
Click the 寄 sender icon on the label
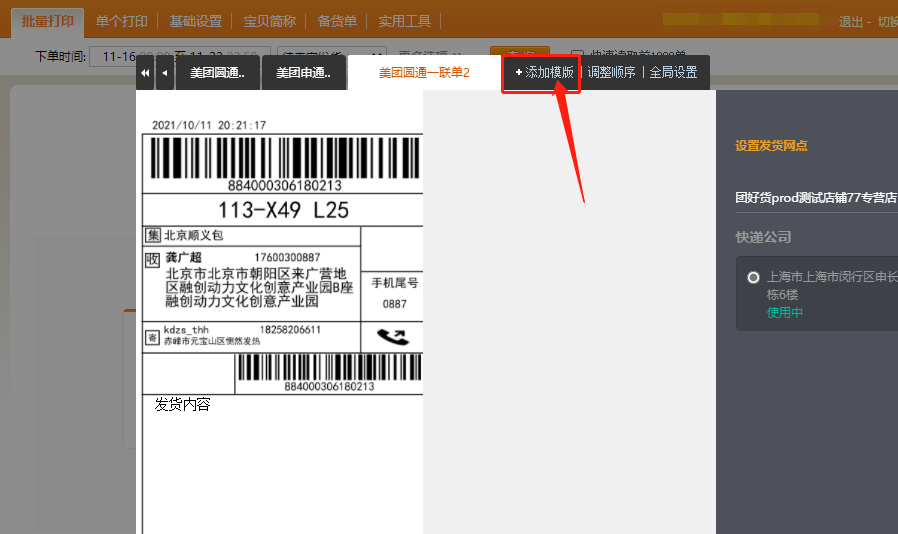coord(152,337)
